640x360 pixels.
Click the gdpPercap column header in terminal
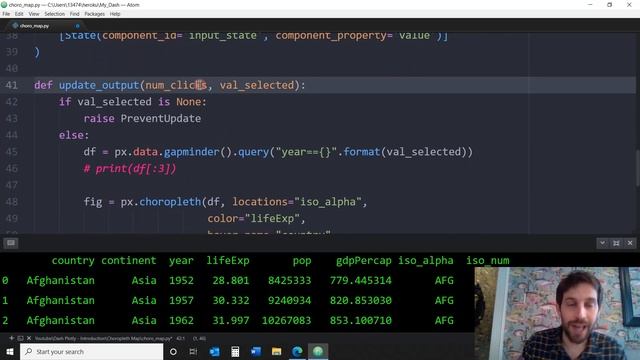point(363,260)
